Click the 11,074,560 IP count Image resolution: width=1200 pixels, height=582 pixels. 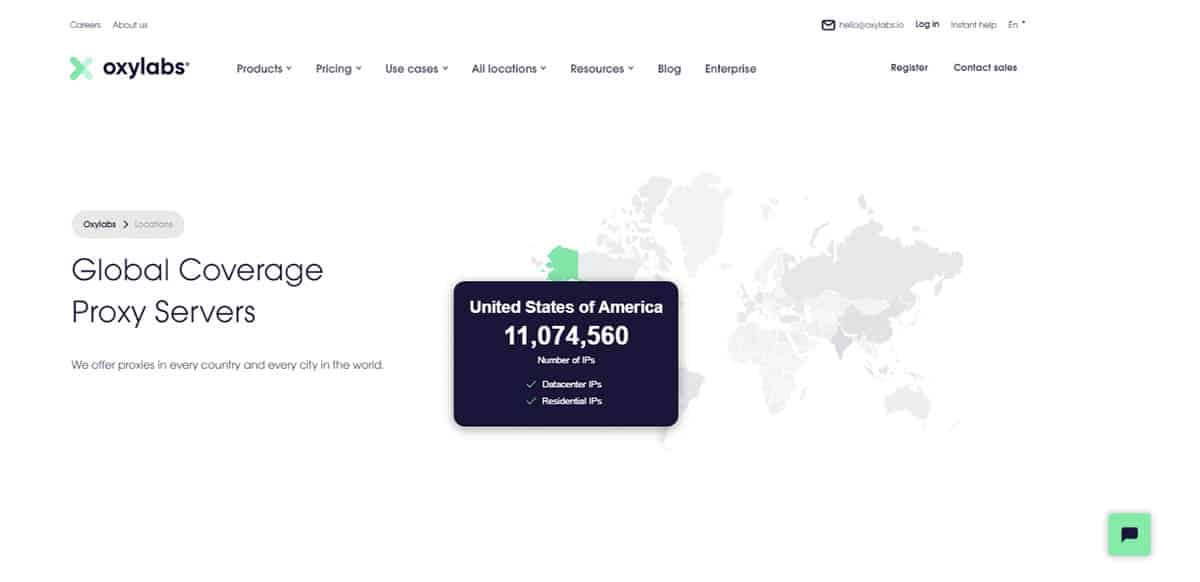566,337
